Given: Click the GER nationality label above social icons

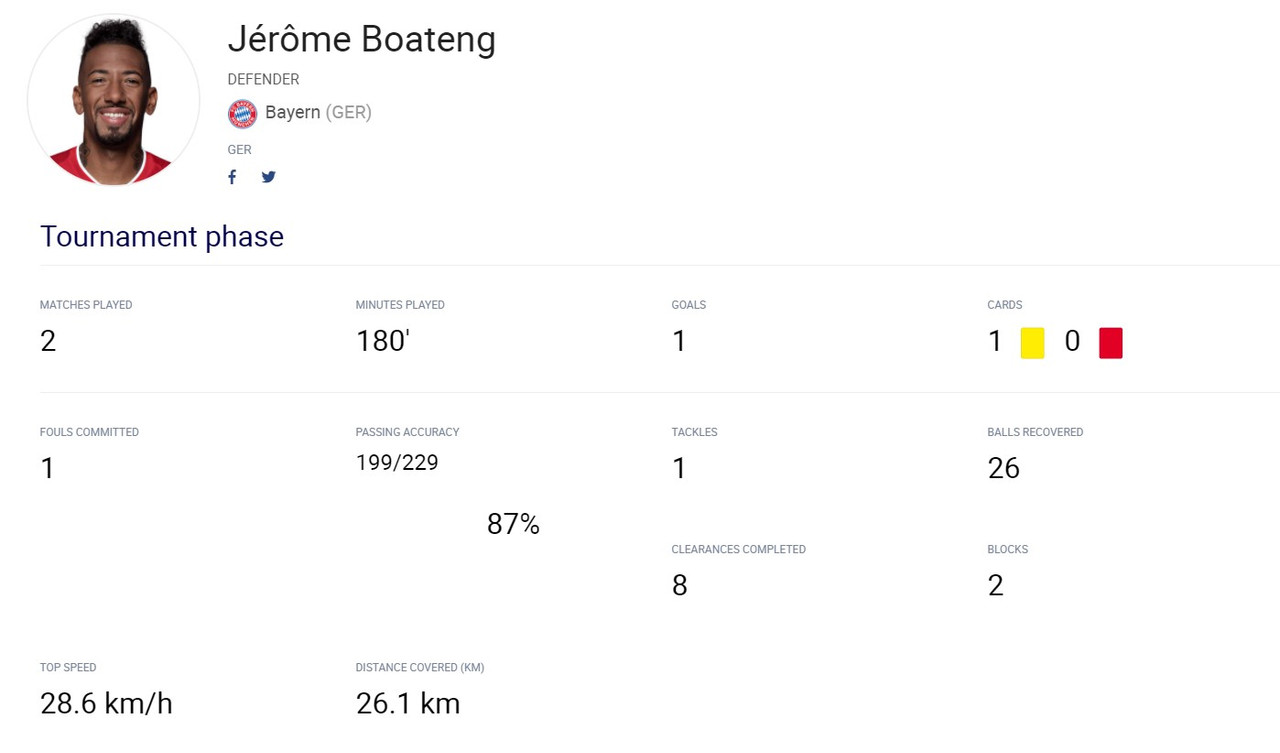Looking at the screenshot, I should 239,149.
